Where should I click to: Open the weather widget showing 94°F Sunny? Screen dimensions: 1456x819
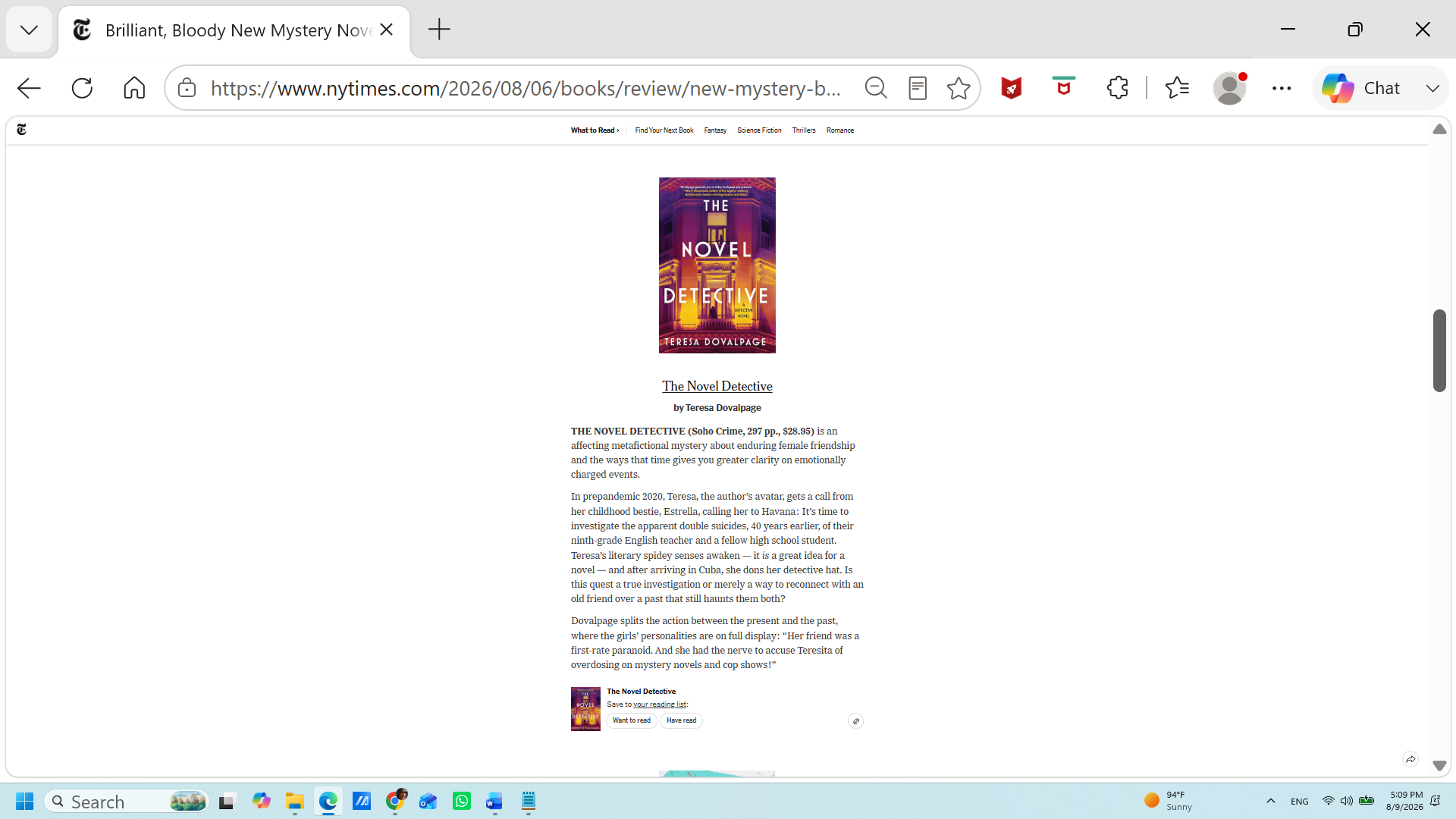pos(1169,802)
